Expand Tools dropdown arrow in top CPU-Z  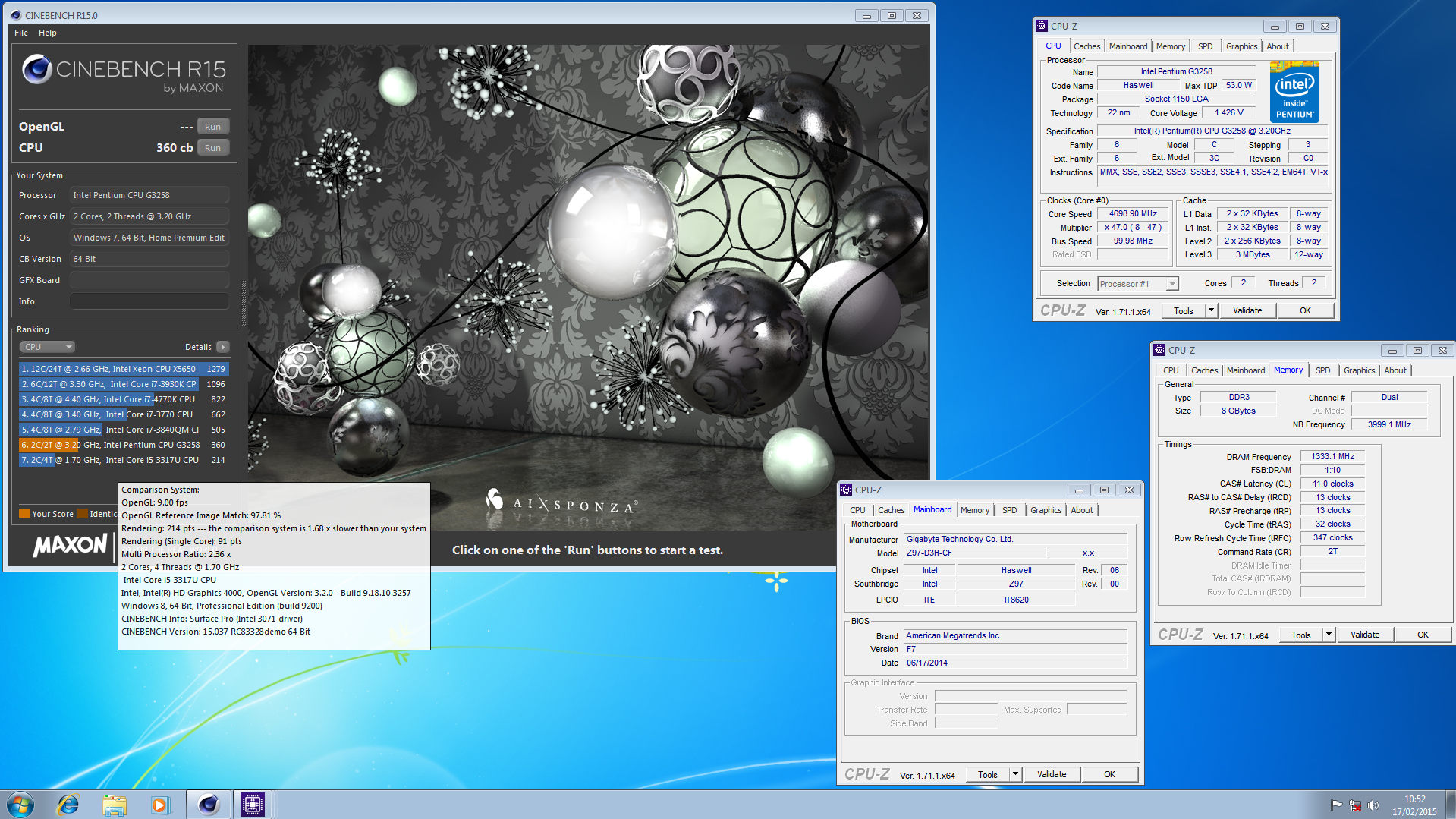tap(1211, 310)
